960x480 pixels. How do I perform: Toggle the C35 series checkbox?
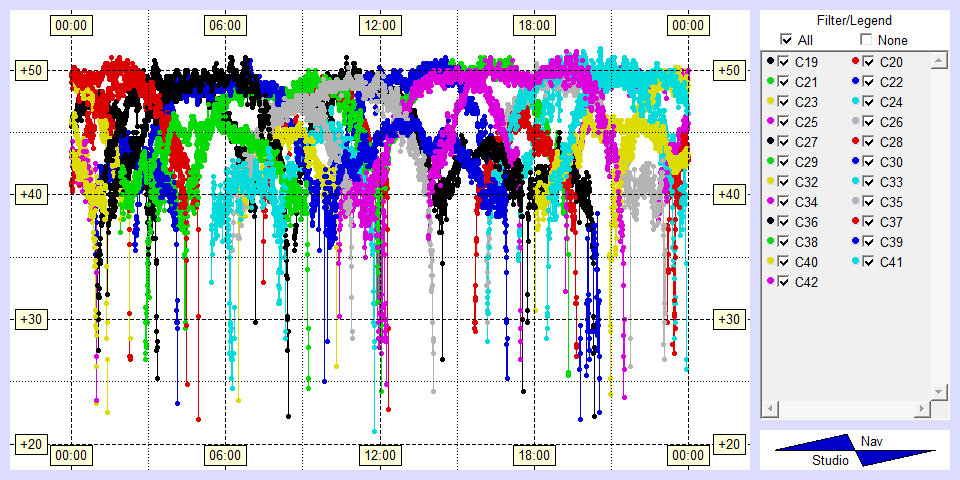[869, 202]
